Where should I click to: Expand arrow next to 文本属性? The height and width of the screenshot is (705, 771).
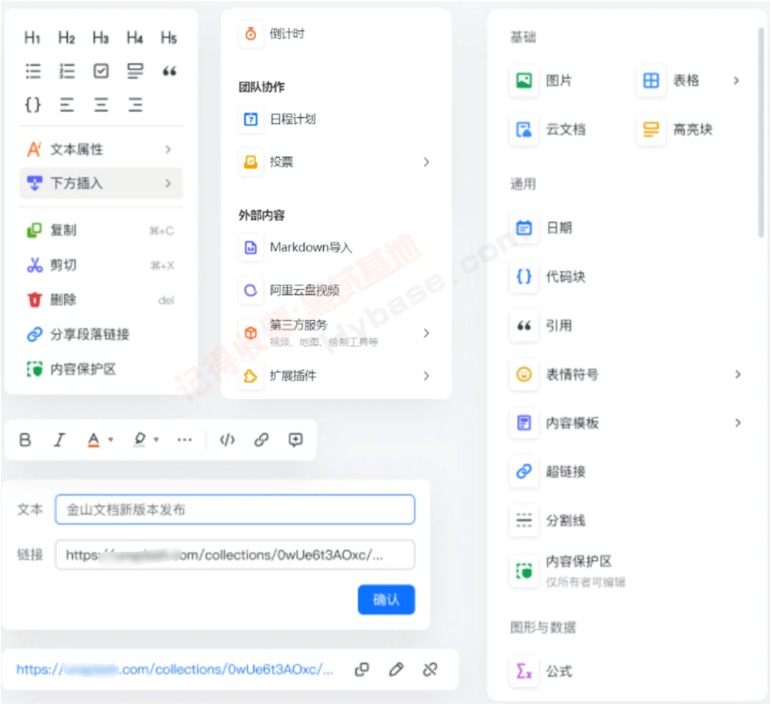click(168, 149)
